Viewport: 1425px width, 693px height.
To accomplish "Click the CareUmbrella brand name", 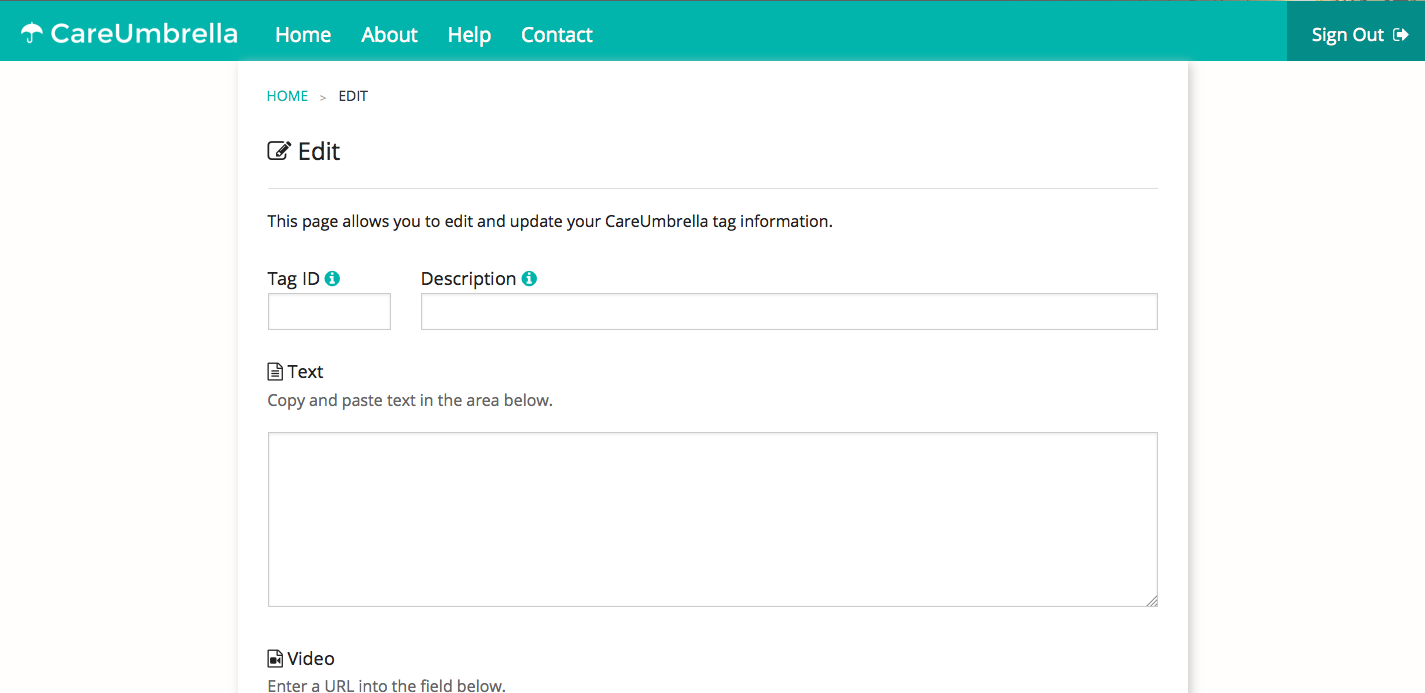I will click(x=144, y=34).
